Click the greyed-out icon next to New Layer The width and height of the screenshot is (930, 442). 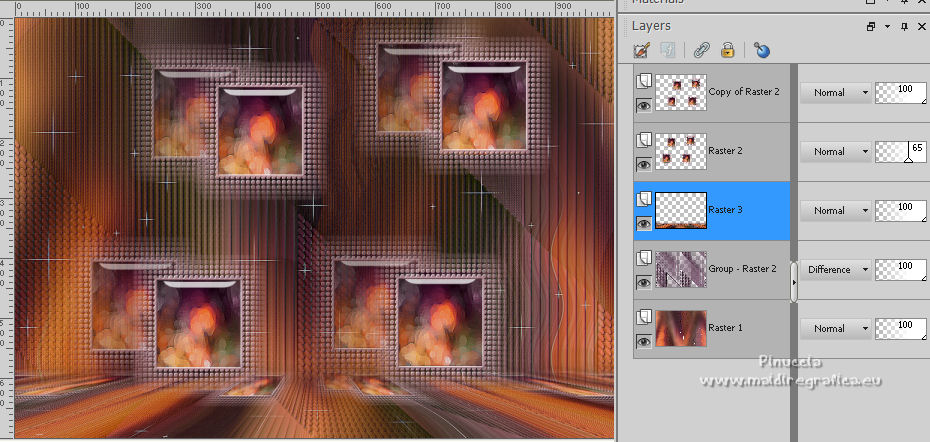pyautogui.click(x=668, y=50)
